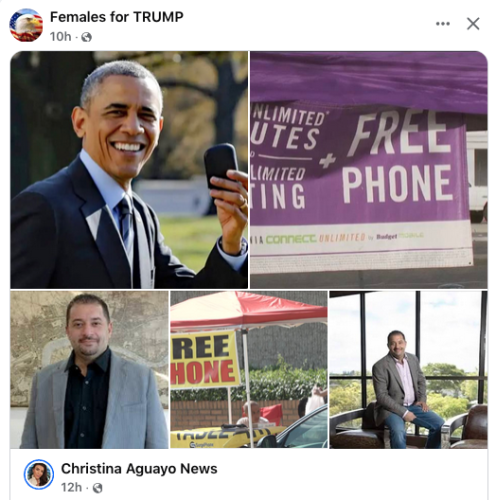This screenshot has height=500, width=496.
Task: Click the 10h post timestamp
Action: click(60, 37)
